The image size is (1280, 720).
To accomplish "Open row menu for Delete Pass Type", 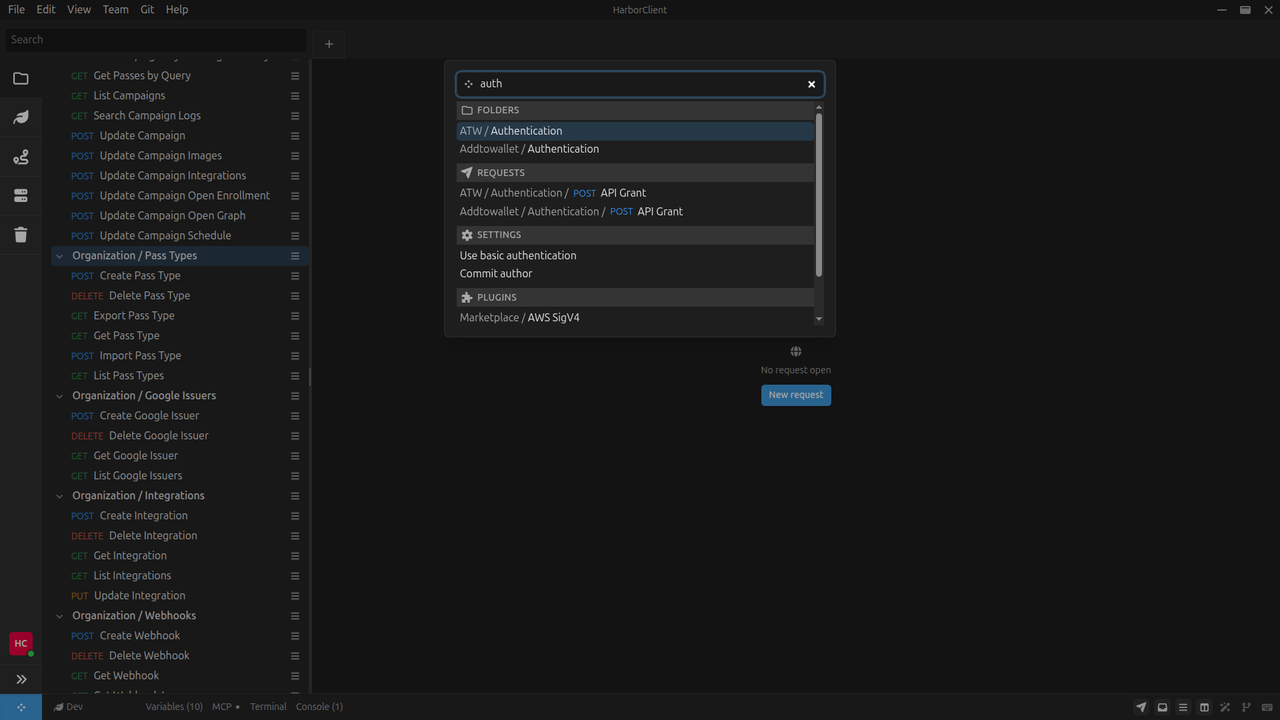I will coord(295,296).
